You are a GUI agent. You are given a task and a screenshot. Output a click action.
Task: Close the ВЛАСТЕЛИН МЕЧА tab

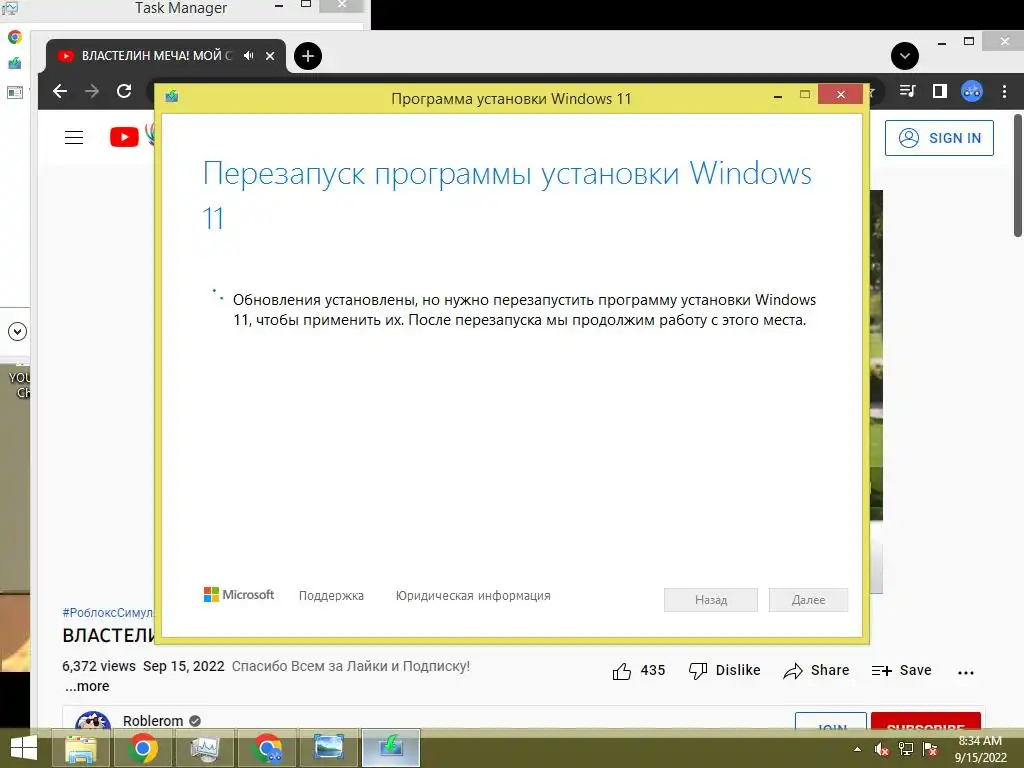pyautogui.click(x=270, y=56)
